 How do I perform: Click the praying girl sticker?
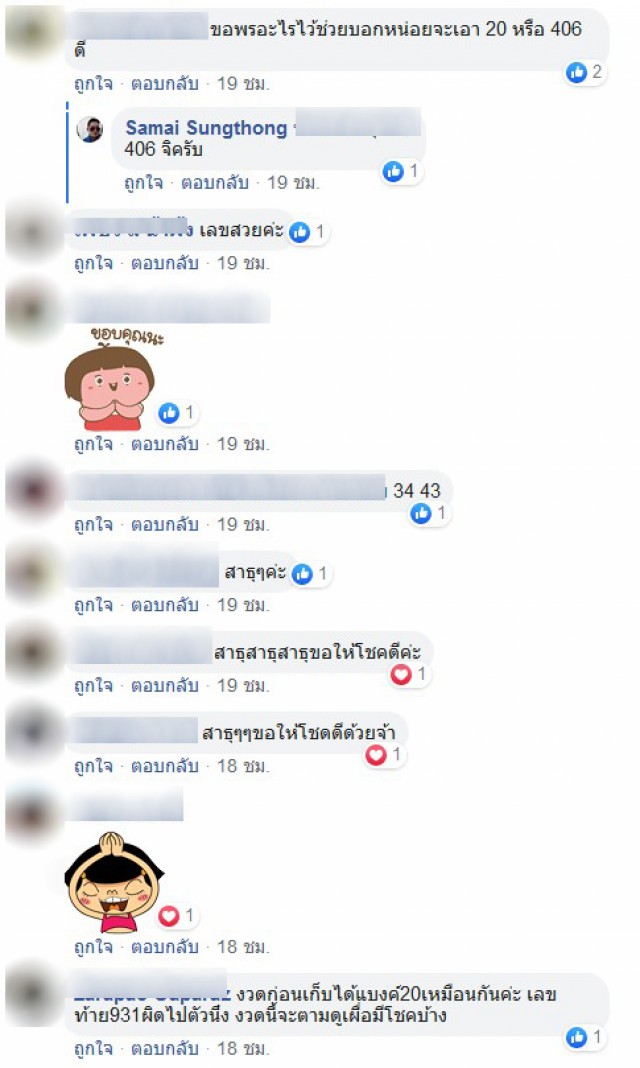point(113,882)
